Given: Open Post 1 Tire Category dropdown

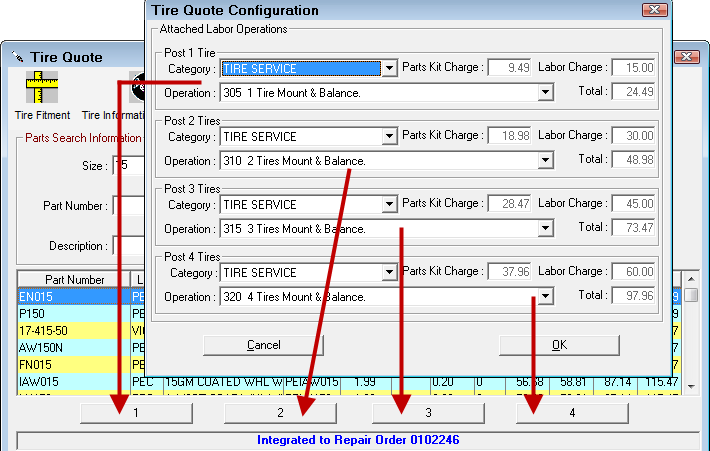Looking at the screenshot, I should tap(389, 69).
